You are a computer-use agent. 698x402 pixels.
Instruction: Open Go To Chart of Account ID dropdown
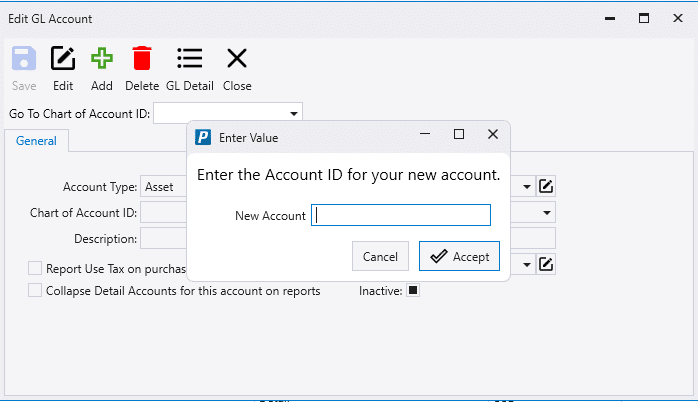coord(293,114)
